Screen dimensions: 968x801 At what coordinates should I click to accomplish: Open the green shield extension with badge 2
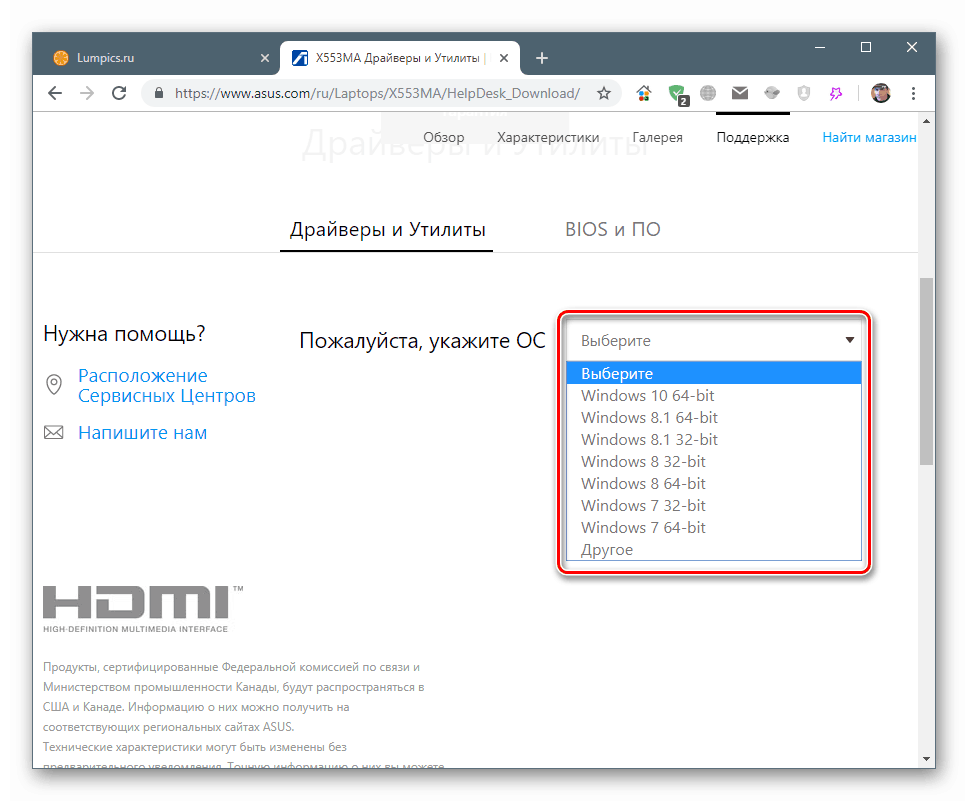pos(677,94)
